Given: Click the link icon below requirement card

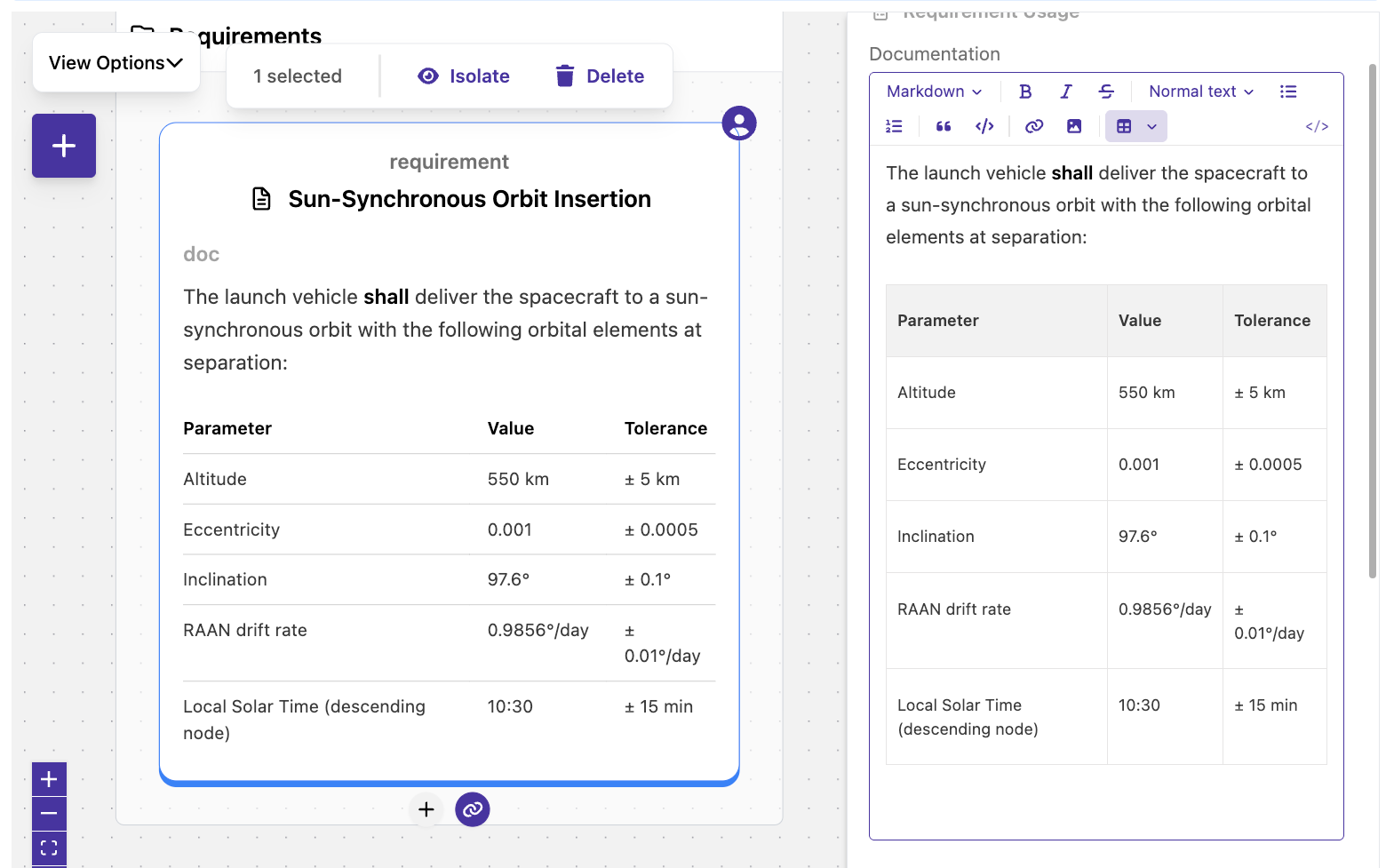Looking at the screenshot, I should 473,809.
